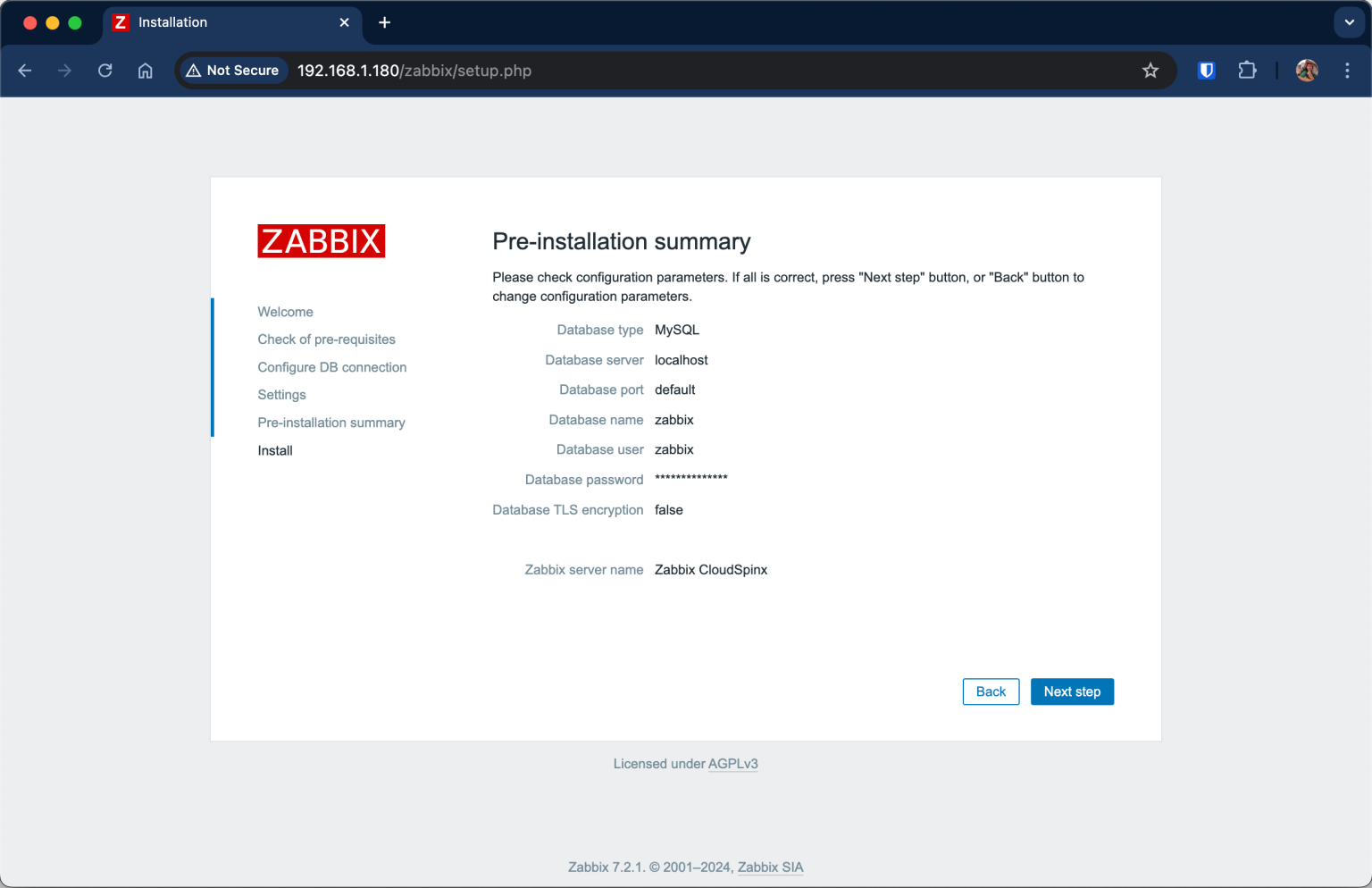This screenshot has width=1372, height=888.
Task: Select the Install step
Action: pos(274,450)
